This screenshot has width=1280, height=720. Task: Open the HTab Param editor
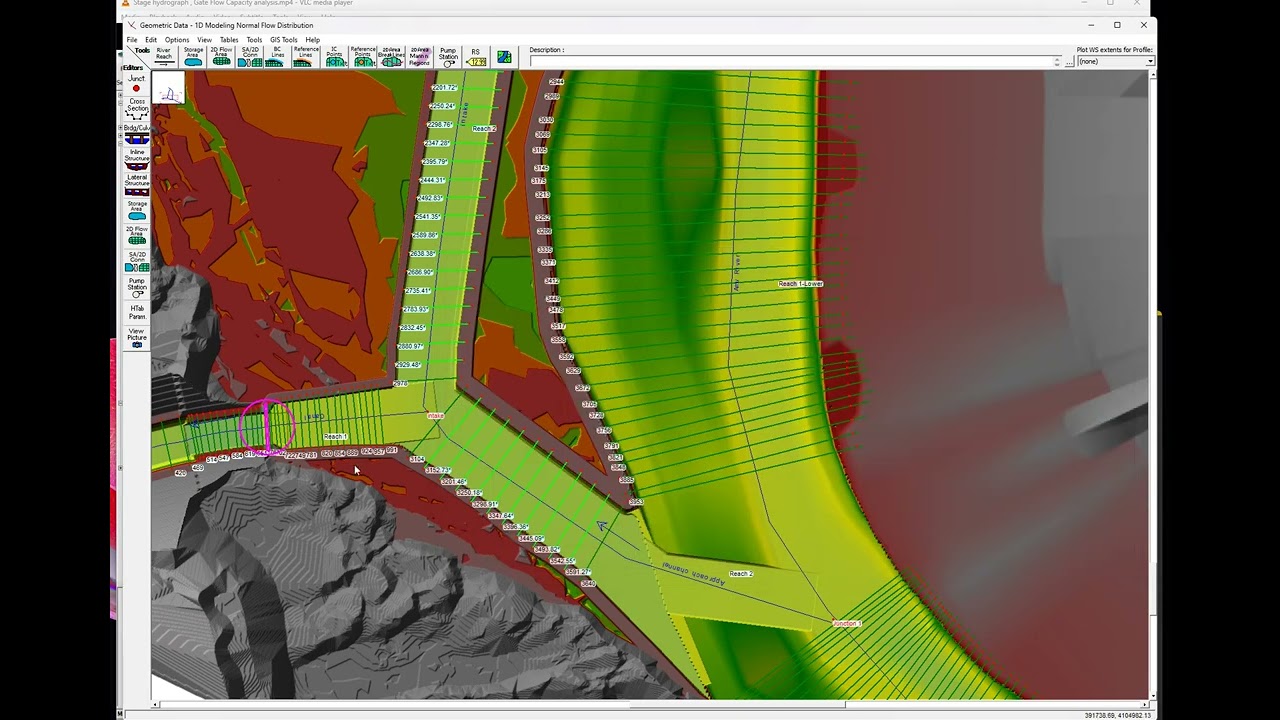[136, 313]
